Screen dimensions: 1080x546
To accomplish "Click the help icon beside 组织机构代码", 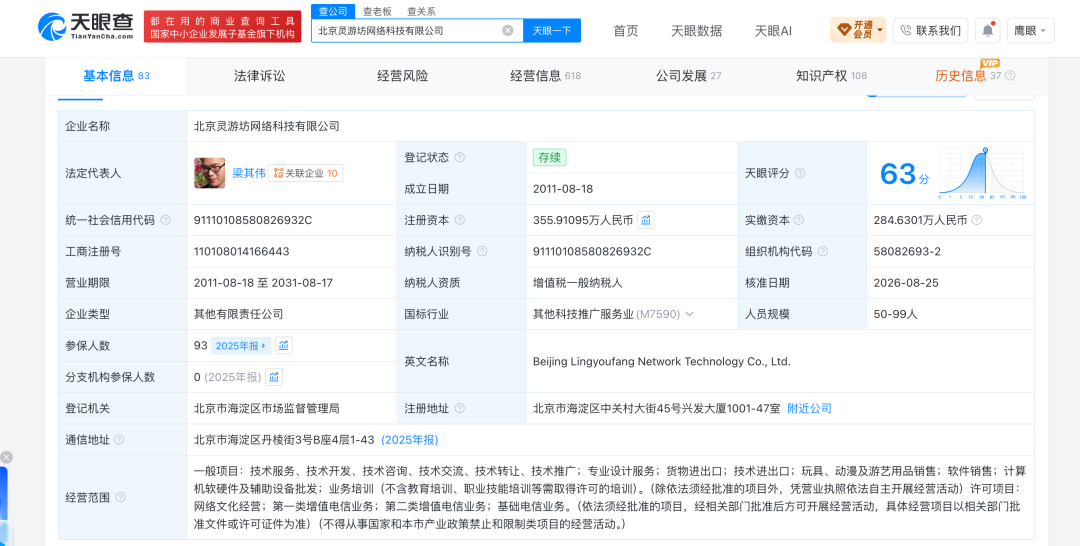I will [x=823, y=251].
